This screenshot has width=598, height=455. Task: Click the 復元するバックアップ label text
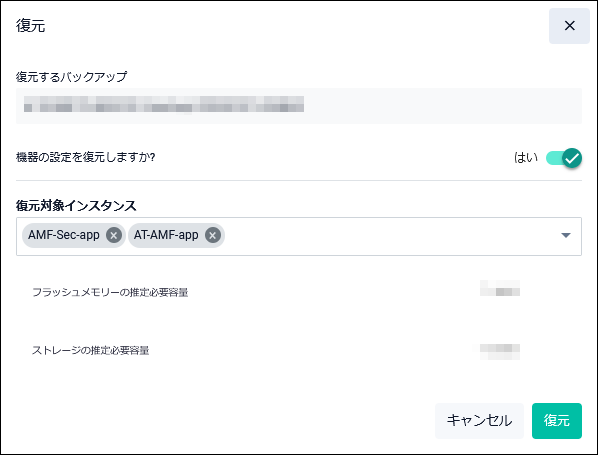click(x=72, y=77)
